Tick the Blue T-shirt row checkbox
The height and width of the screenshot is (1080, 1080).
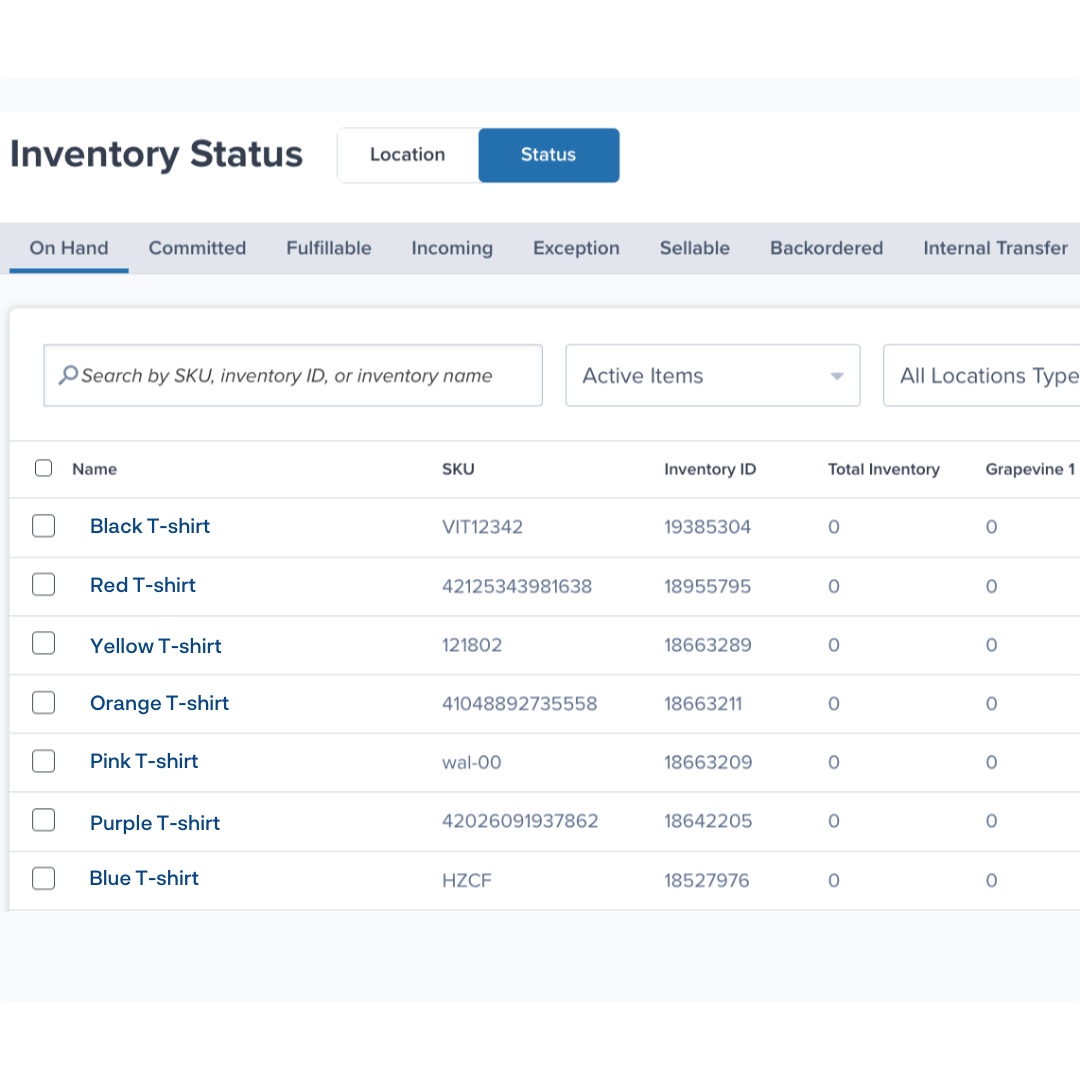(43, 879)
